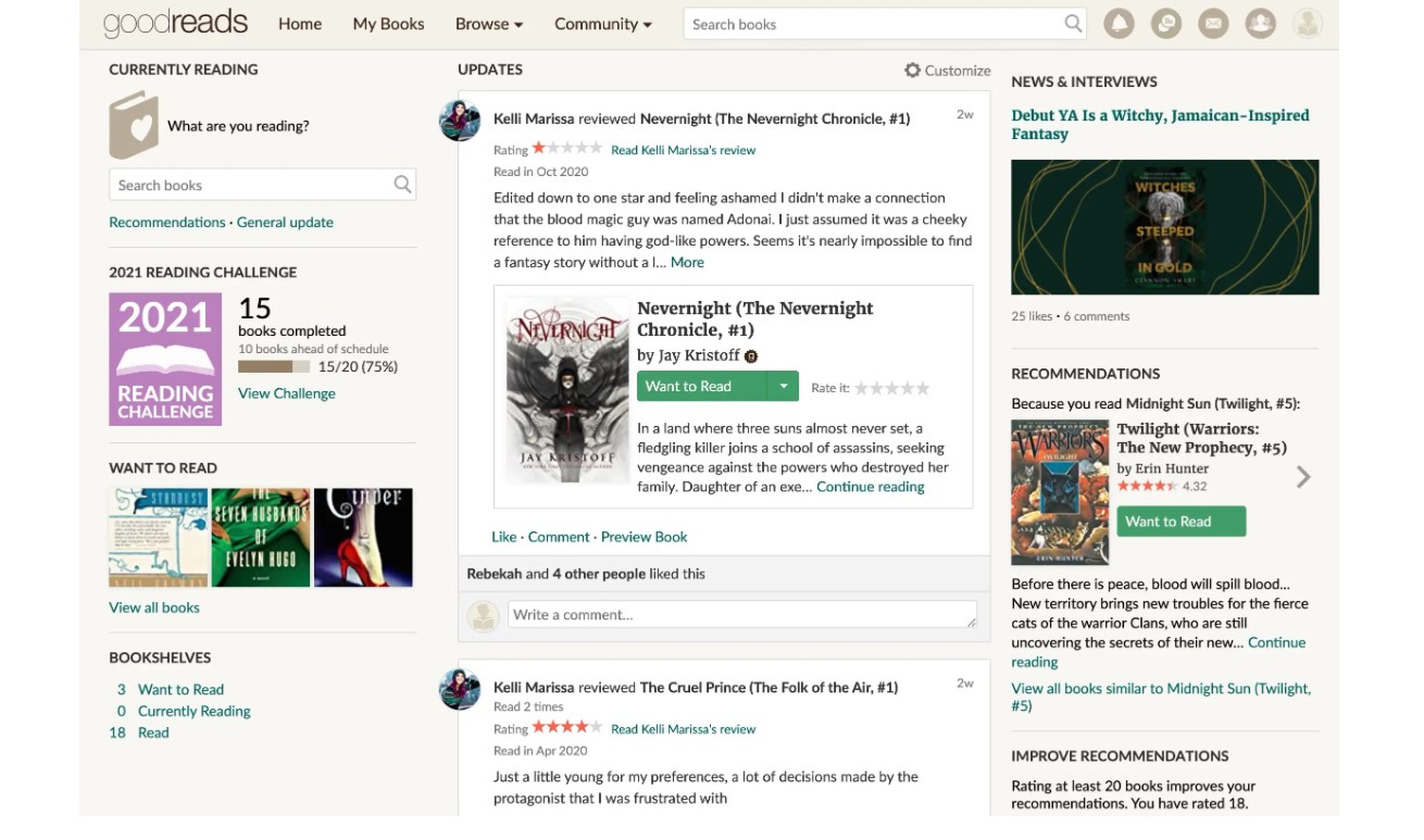The width and height of the screenshot is (1424, 840).
Task: Click the Goodreads Author badge beside Jay Kristoff
Action: (x=751, y=356)
